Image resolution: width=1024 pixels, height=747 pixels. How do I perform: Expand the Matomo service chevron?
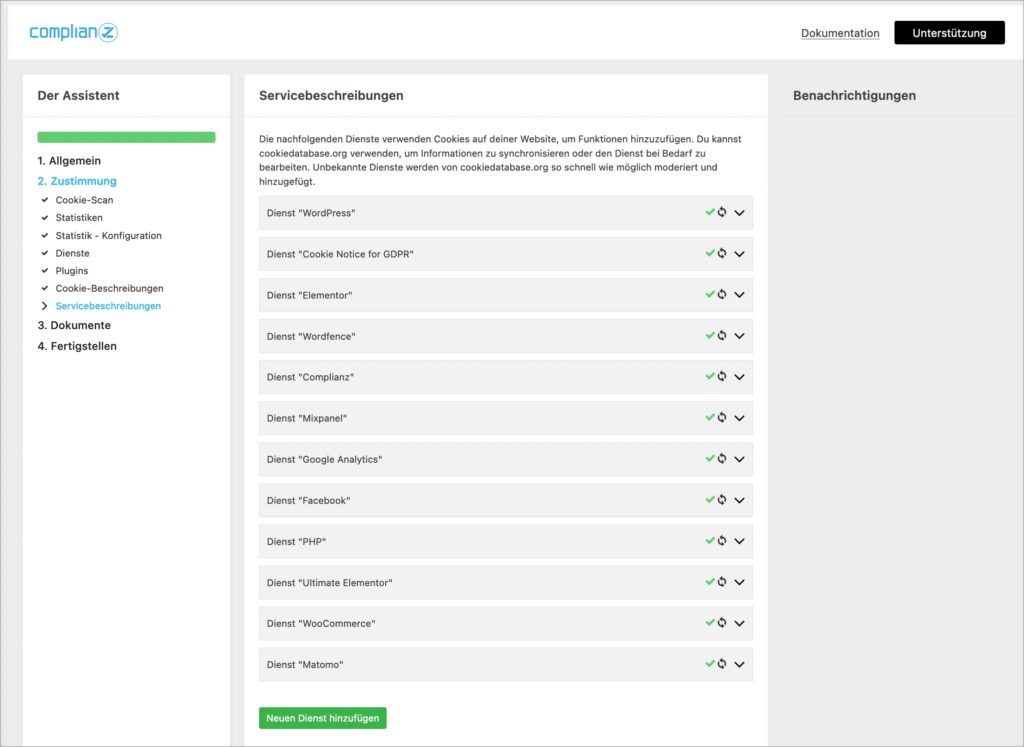point(739,664)
